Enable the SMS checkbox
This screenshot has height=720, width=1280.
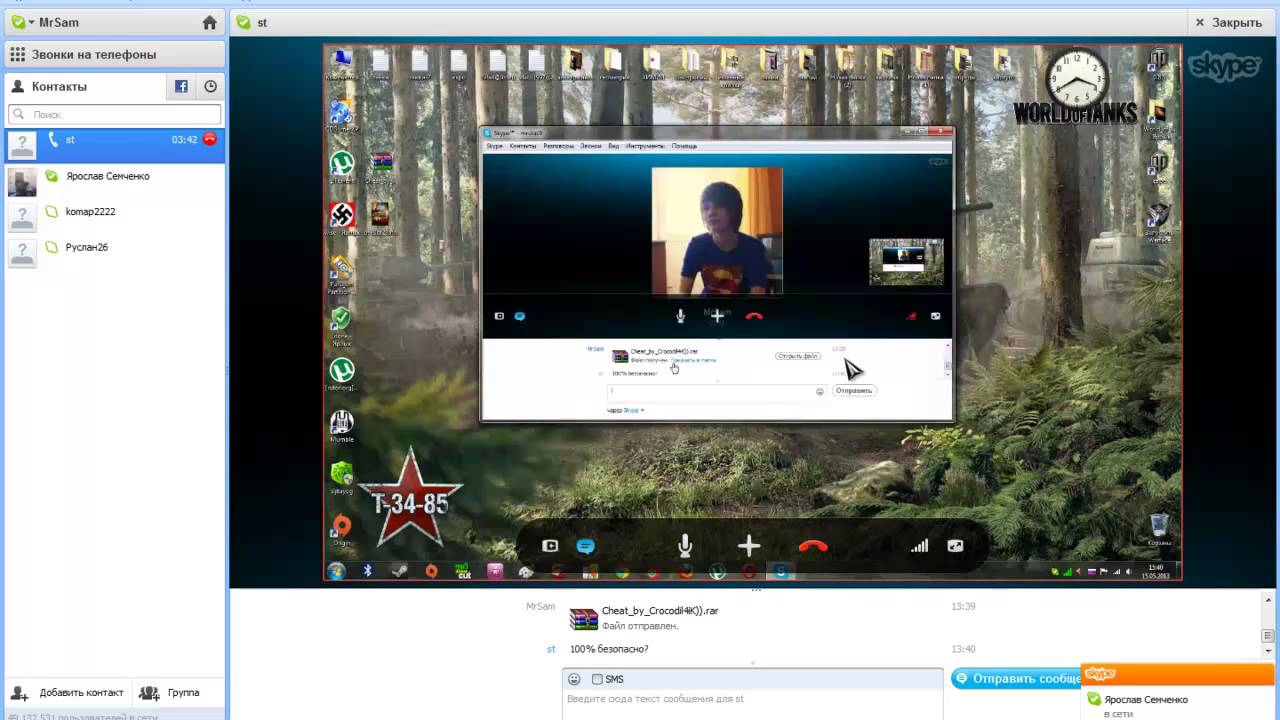[x=597, y=679]
